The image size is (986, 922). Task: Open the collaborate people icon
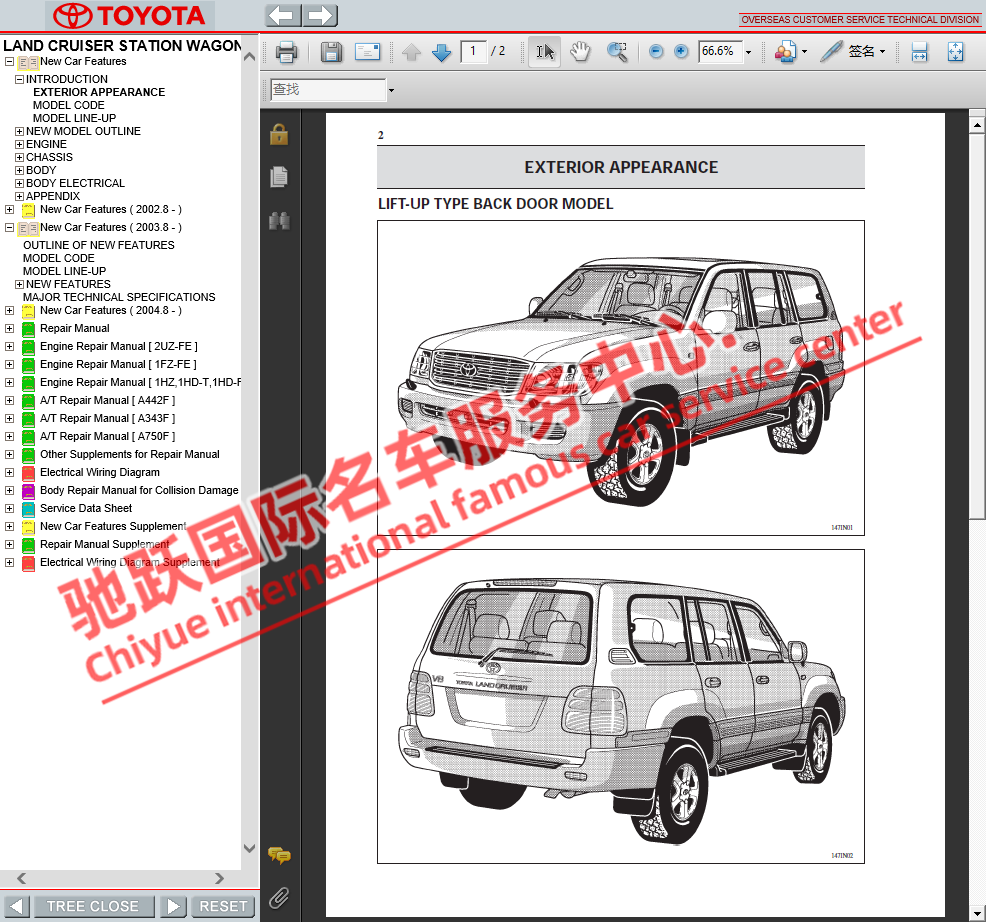[785, 52]
